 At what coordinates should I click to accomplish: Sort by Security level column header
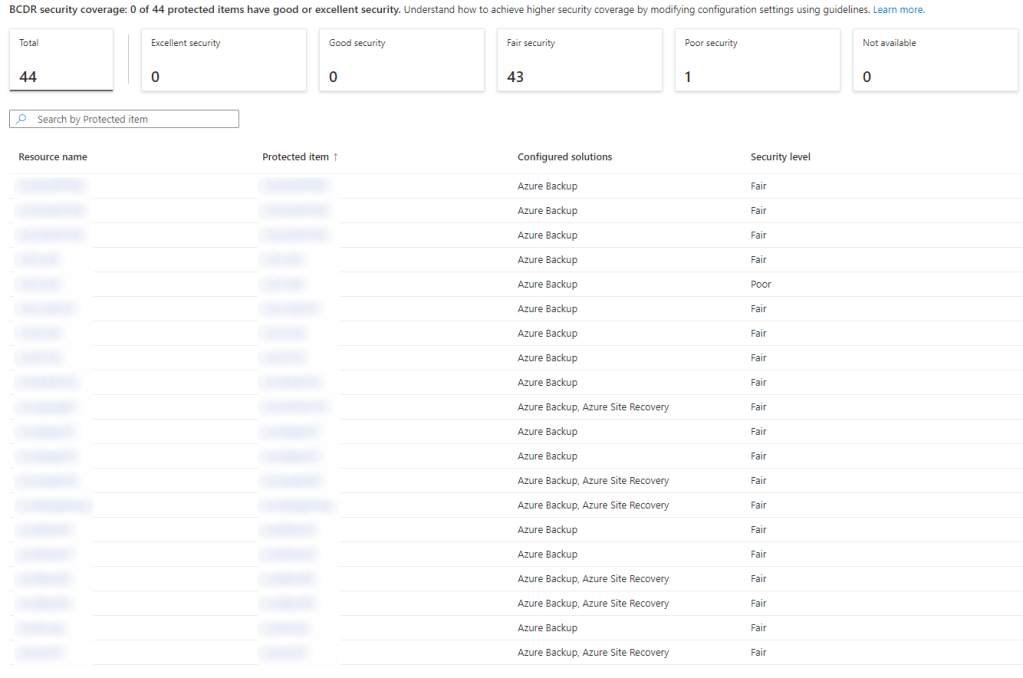780,157
